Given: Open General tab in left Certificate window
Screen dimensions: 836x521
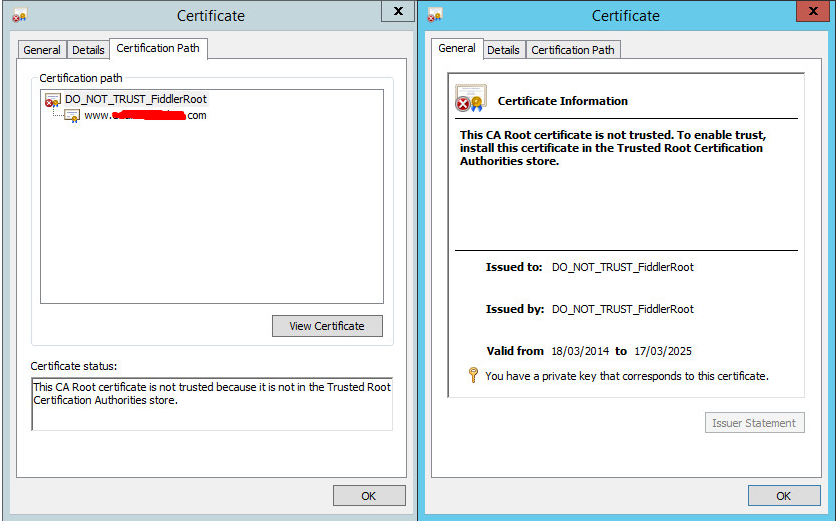Looking at the screenshot, I should click(42, 50).
